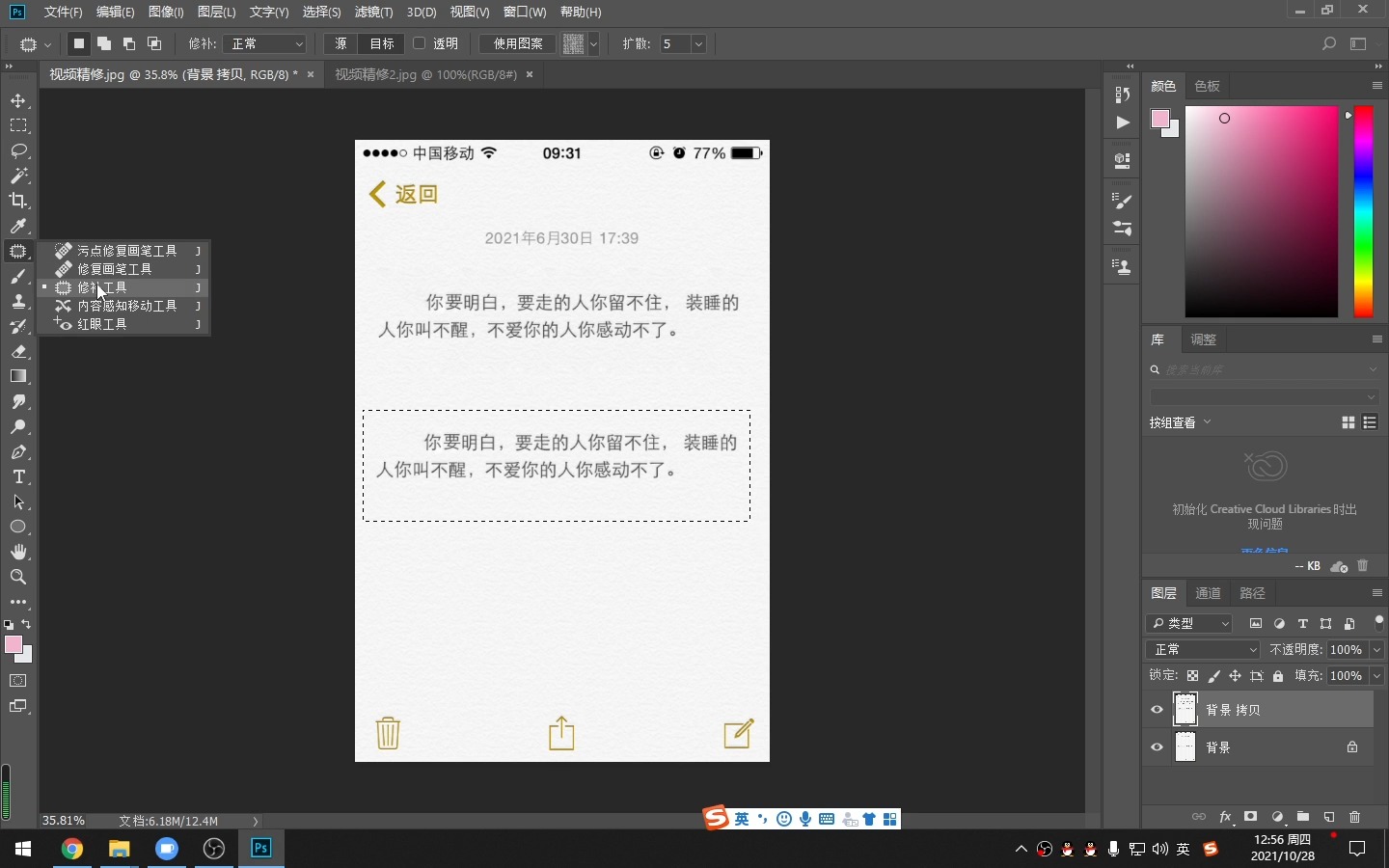Click the 使用图案 button

pos(518,43)
